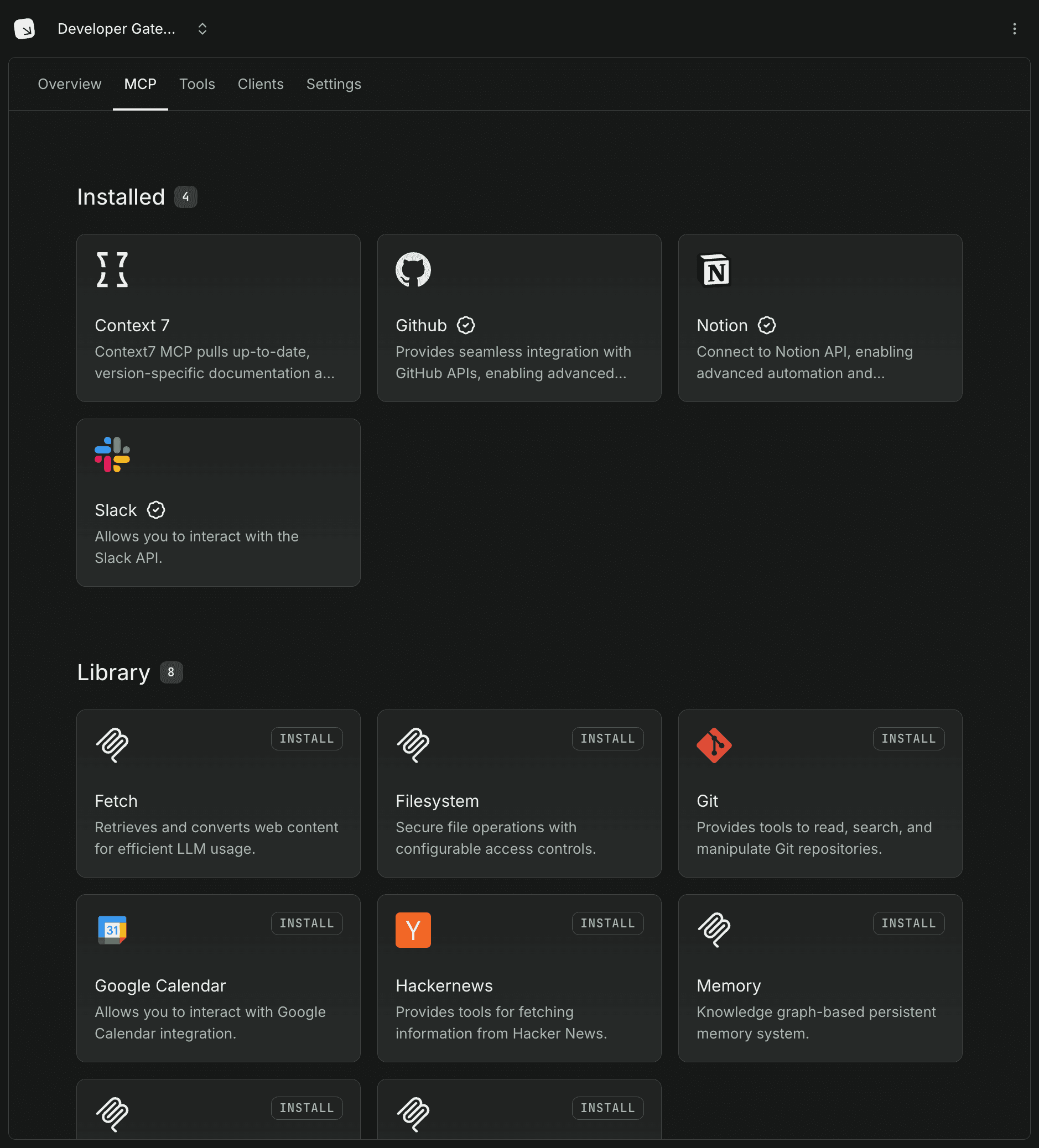This screenshot has width=1039, height=1148.
Task: Install the Hackernews server
Action: (x=607, y=923)
